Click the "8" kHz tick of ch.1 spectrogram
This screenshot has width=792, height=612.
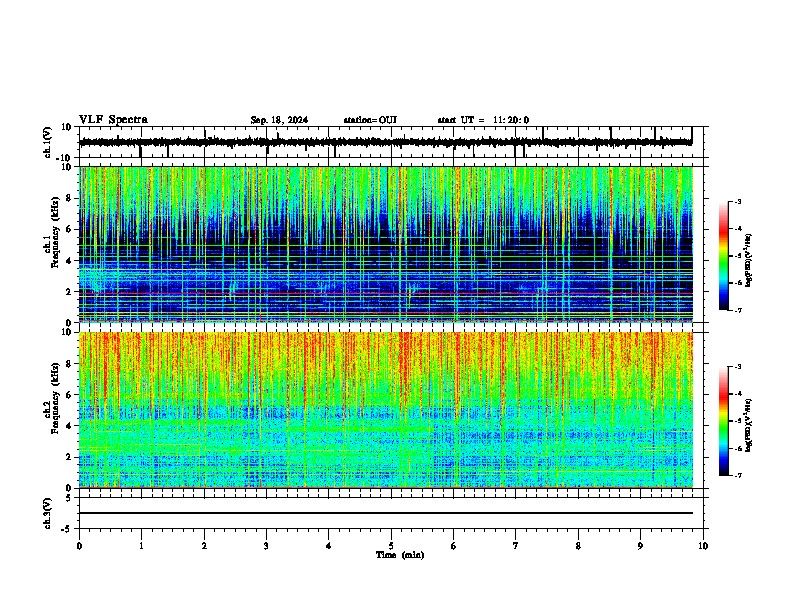pos(69,198)
